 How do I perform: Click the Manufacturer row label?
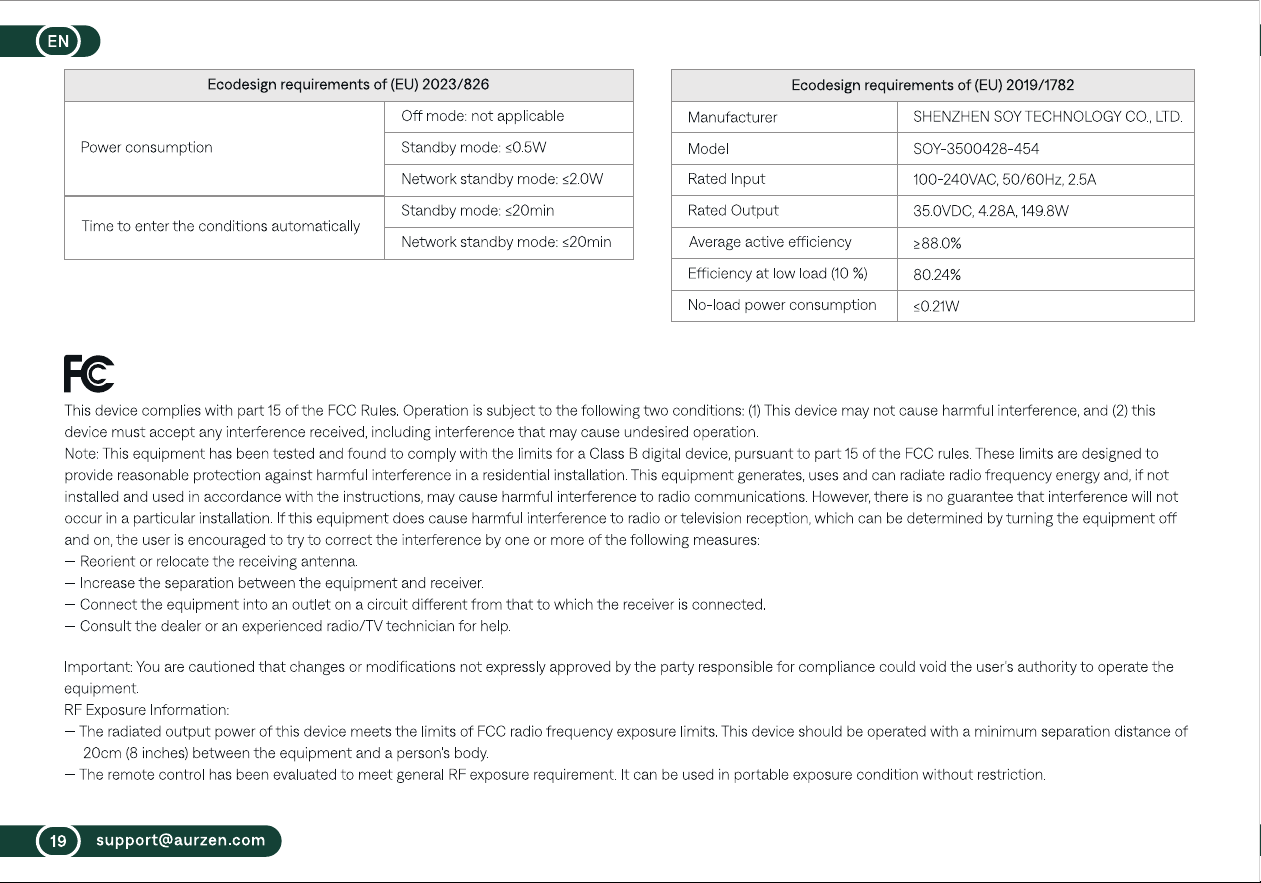(x=733, y=117)
